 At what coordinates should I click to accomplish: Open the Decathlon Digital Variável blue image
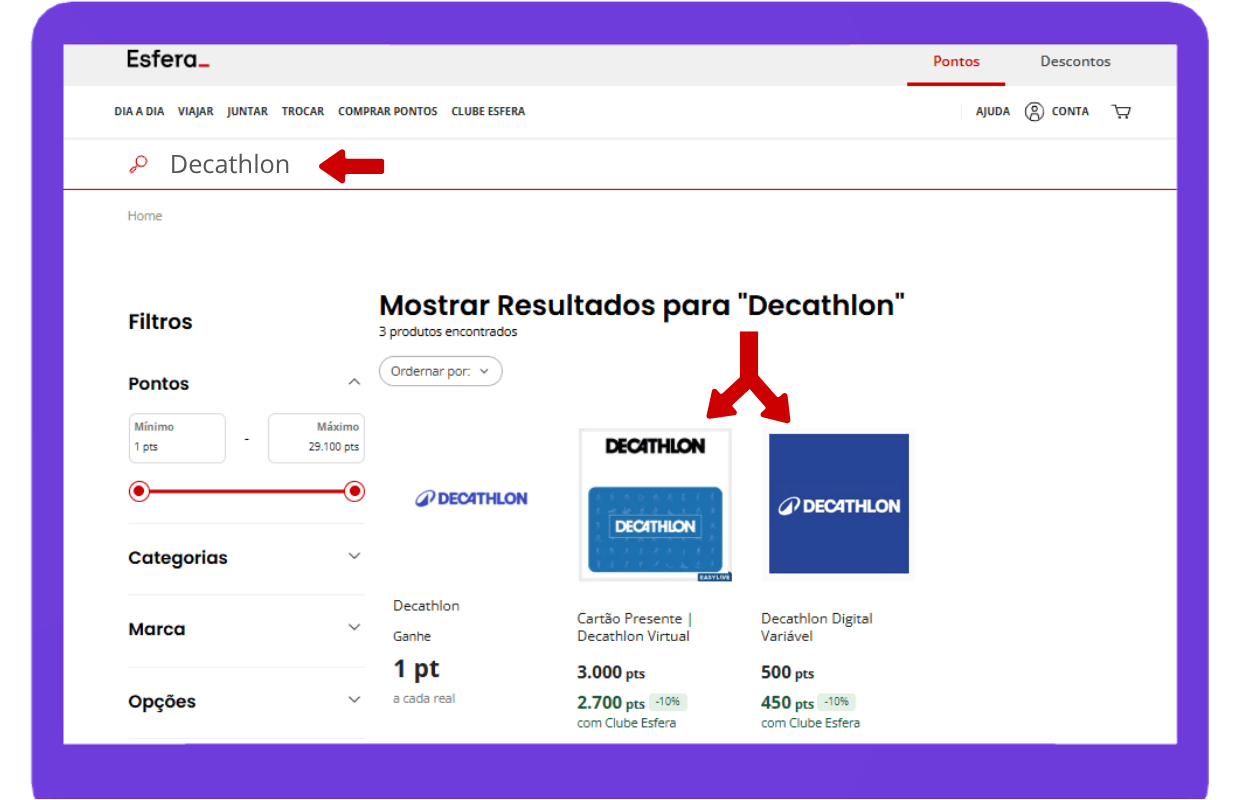tap(838, 505)
